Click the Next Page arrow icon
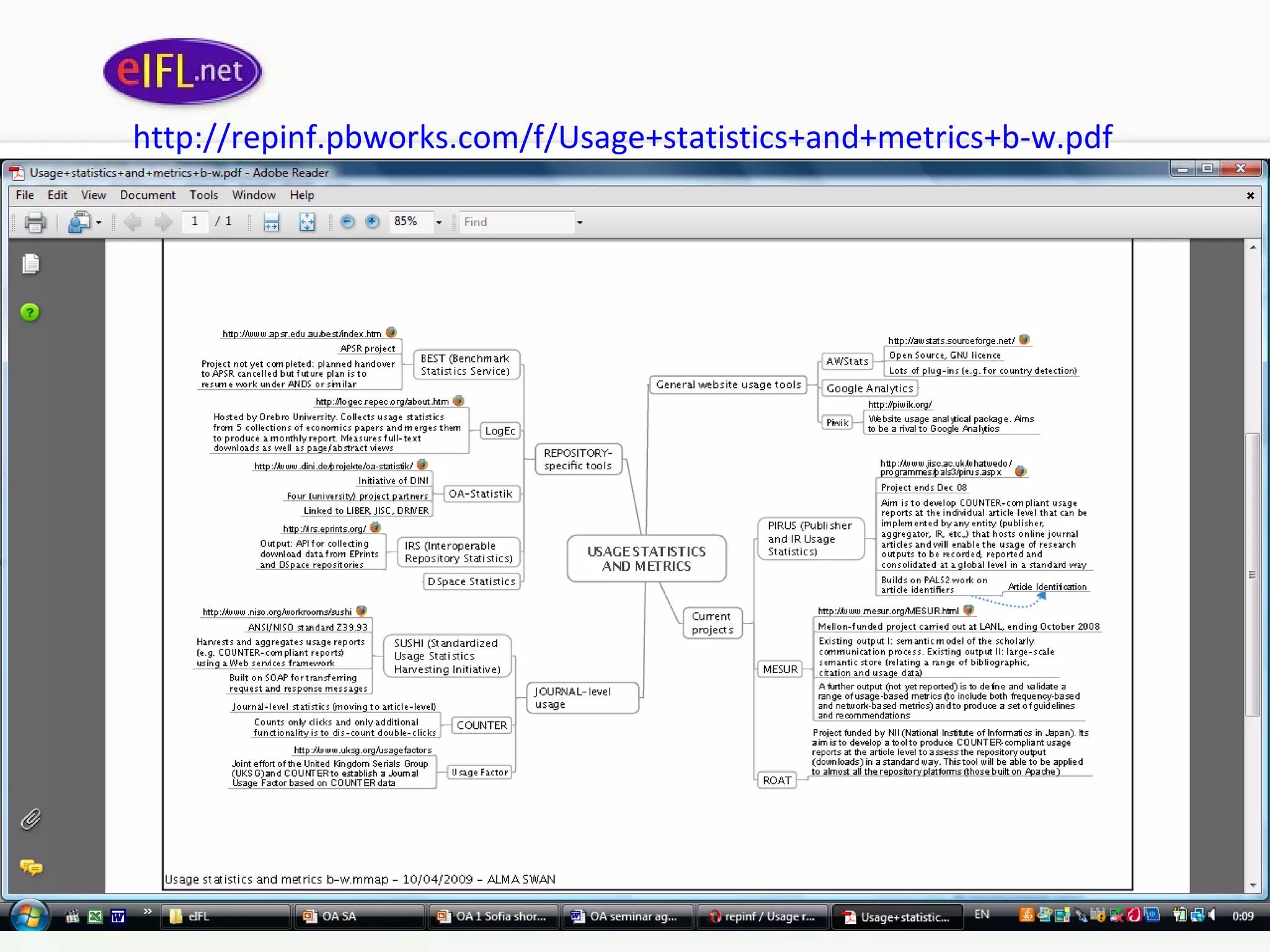This screenshot has width=1270, height=952. click(x=163, y=222)
